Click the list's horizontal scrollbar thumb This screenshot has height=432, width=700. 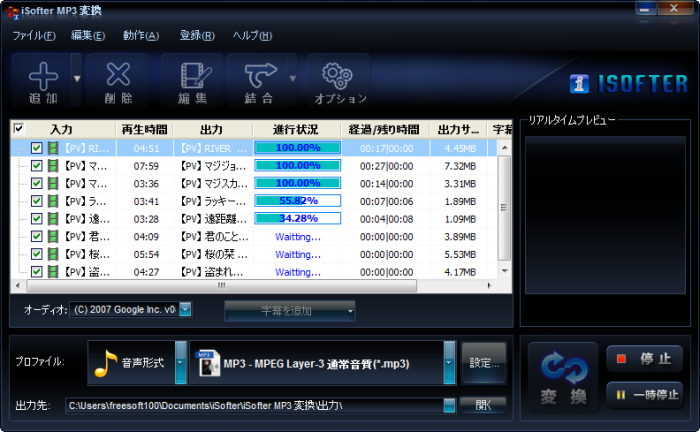click(221, 286)
